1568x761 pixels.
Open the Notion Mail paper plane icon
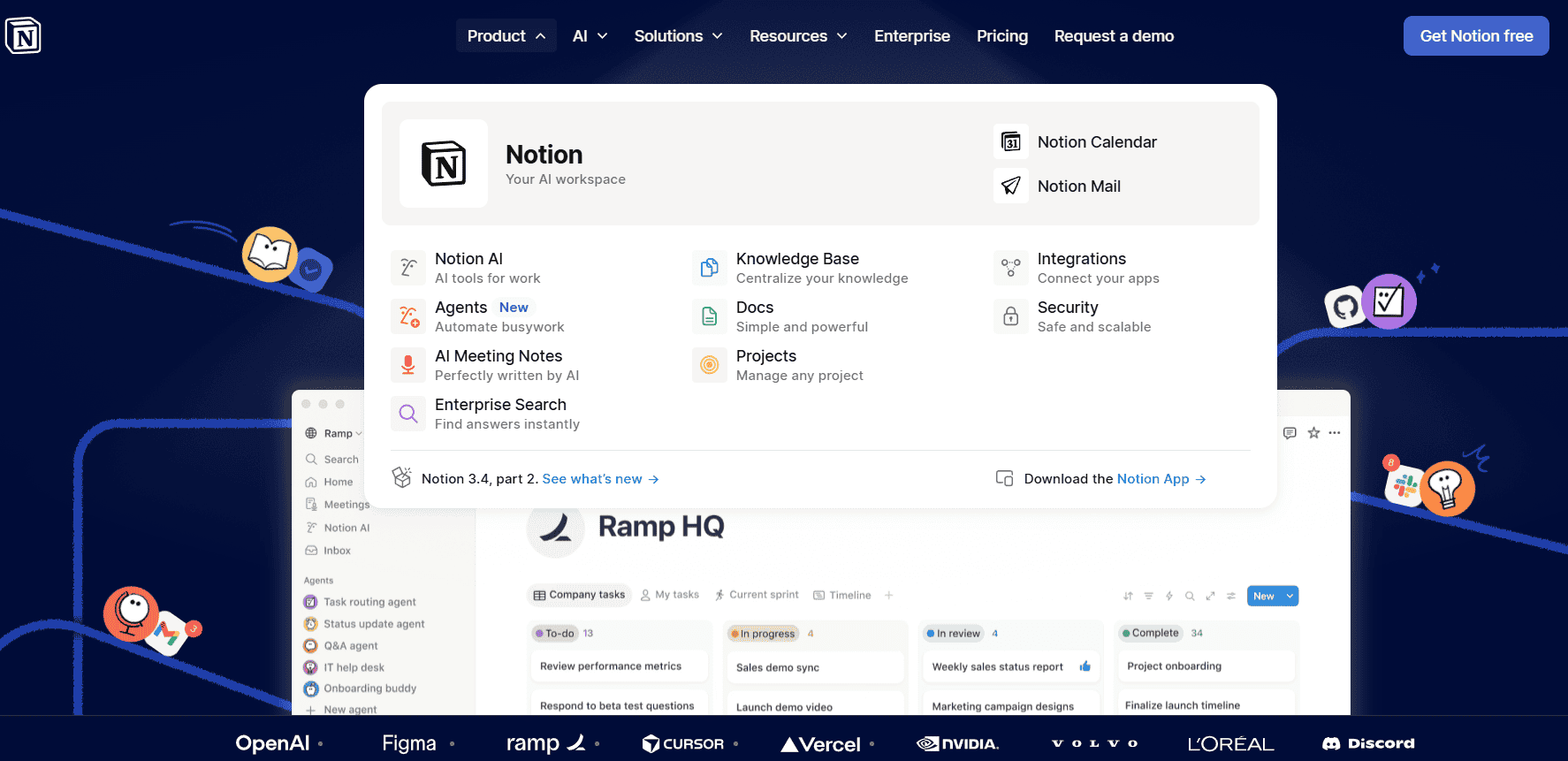[1011, 186]
